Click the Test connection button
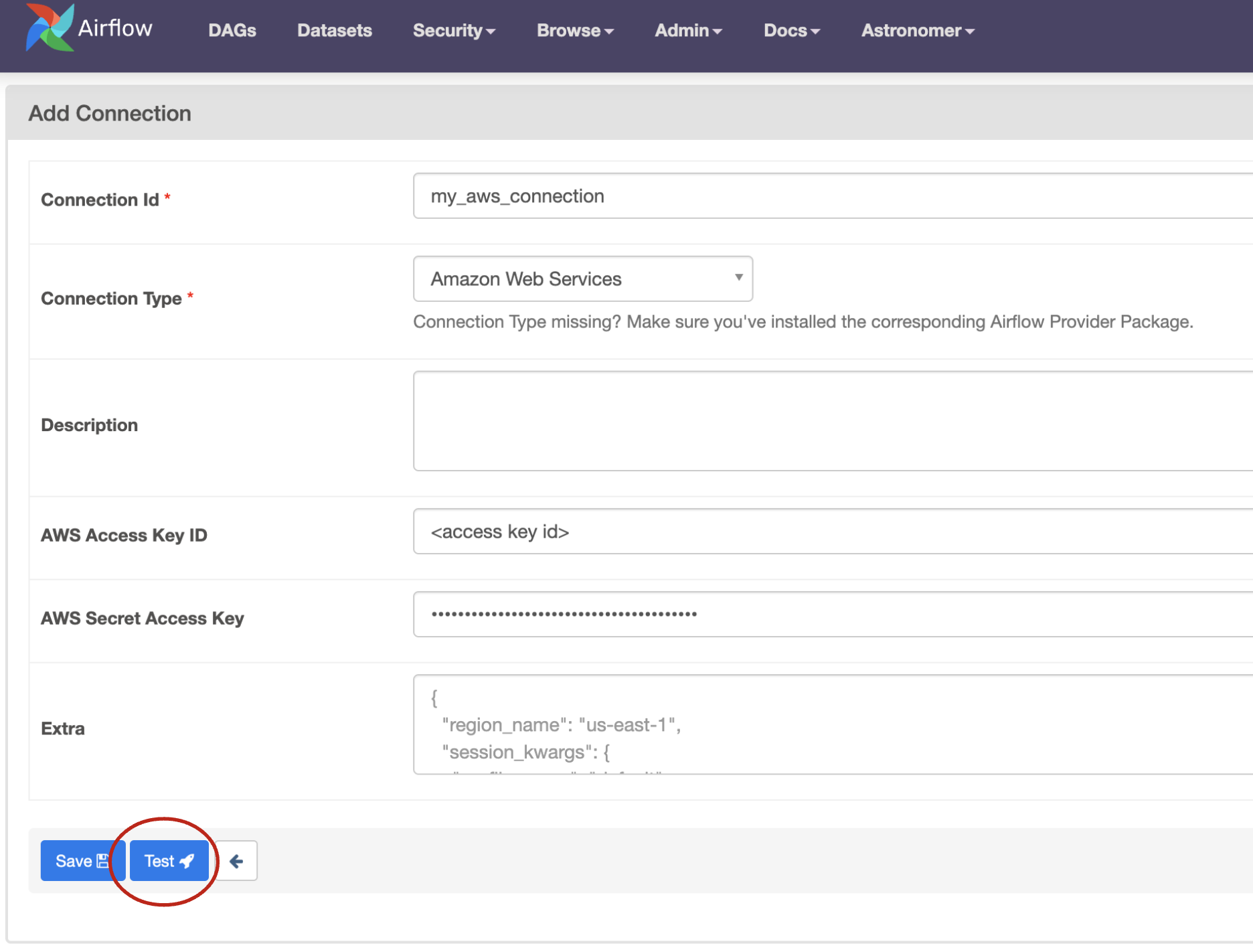This screenshot has height=952, width=1253. tap(169, 861)
